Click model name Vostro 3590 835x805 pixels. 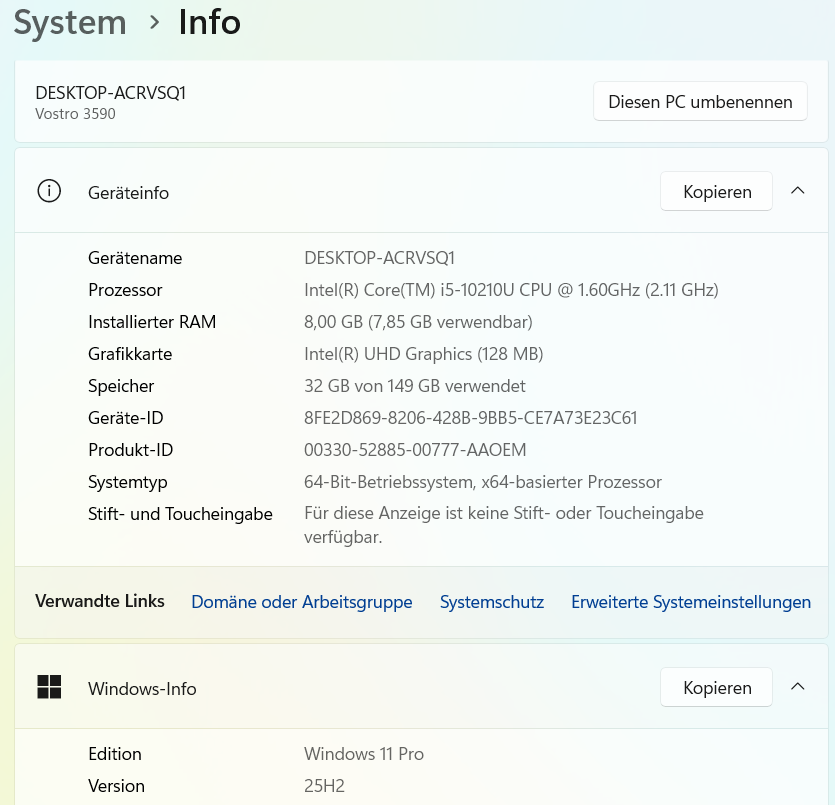75,114
